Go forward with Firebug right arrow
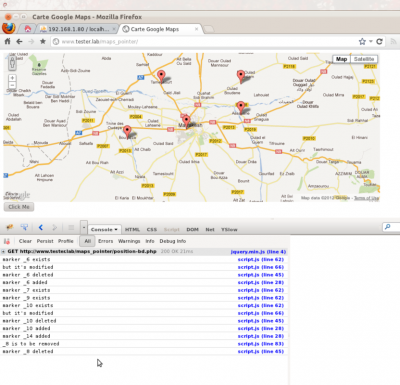The image size is (400, 385). pyautogui.click(x=55, y=227)
